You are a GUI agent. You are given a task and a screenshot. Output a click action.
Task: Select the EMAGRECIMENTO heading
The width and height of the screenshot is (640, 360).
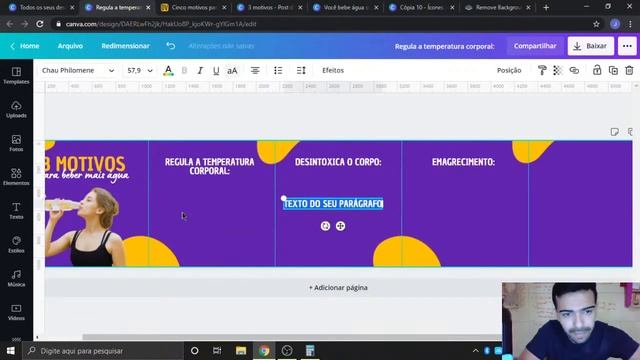point(463,162)
